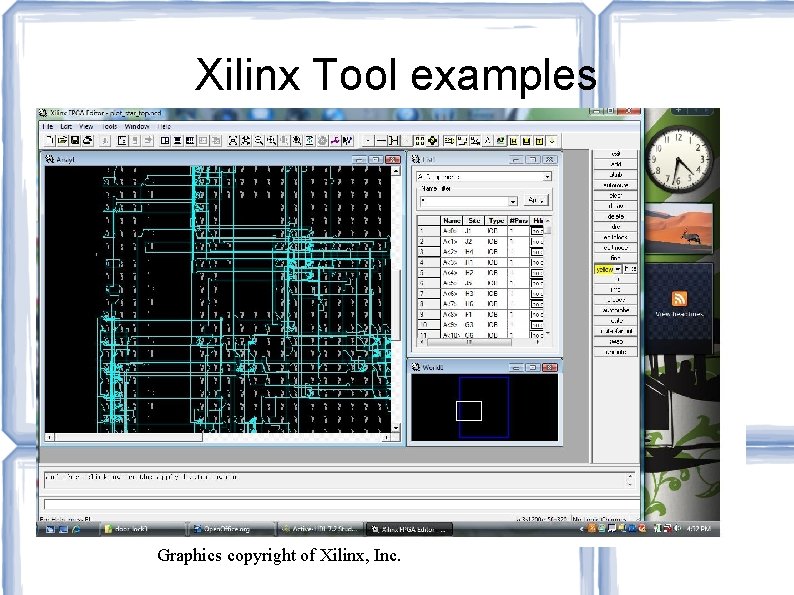The height and width of the screenshot is (595, 794).
Task: Click the analog clock gadget in sidebar
Action: (x=679, y=158)
